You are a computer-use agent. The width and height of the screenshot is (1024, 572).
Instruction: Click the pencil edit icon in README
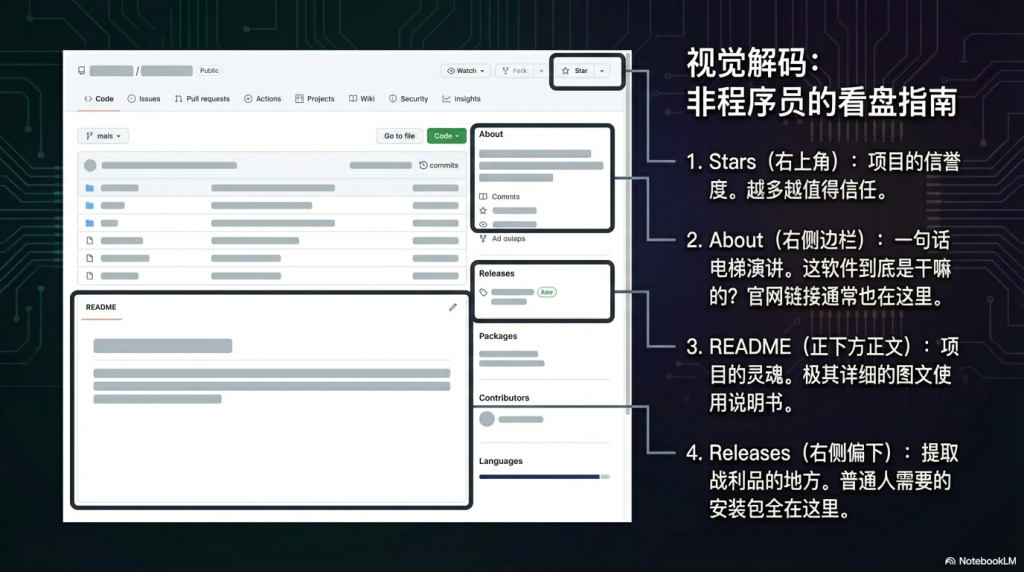point(453,307)
